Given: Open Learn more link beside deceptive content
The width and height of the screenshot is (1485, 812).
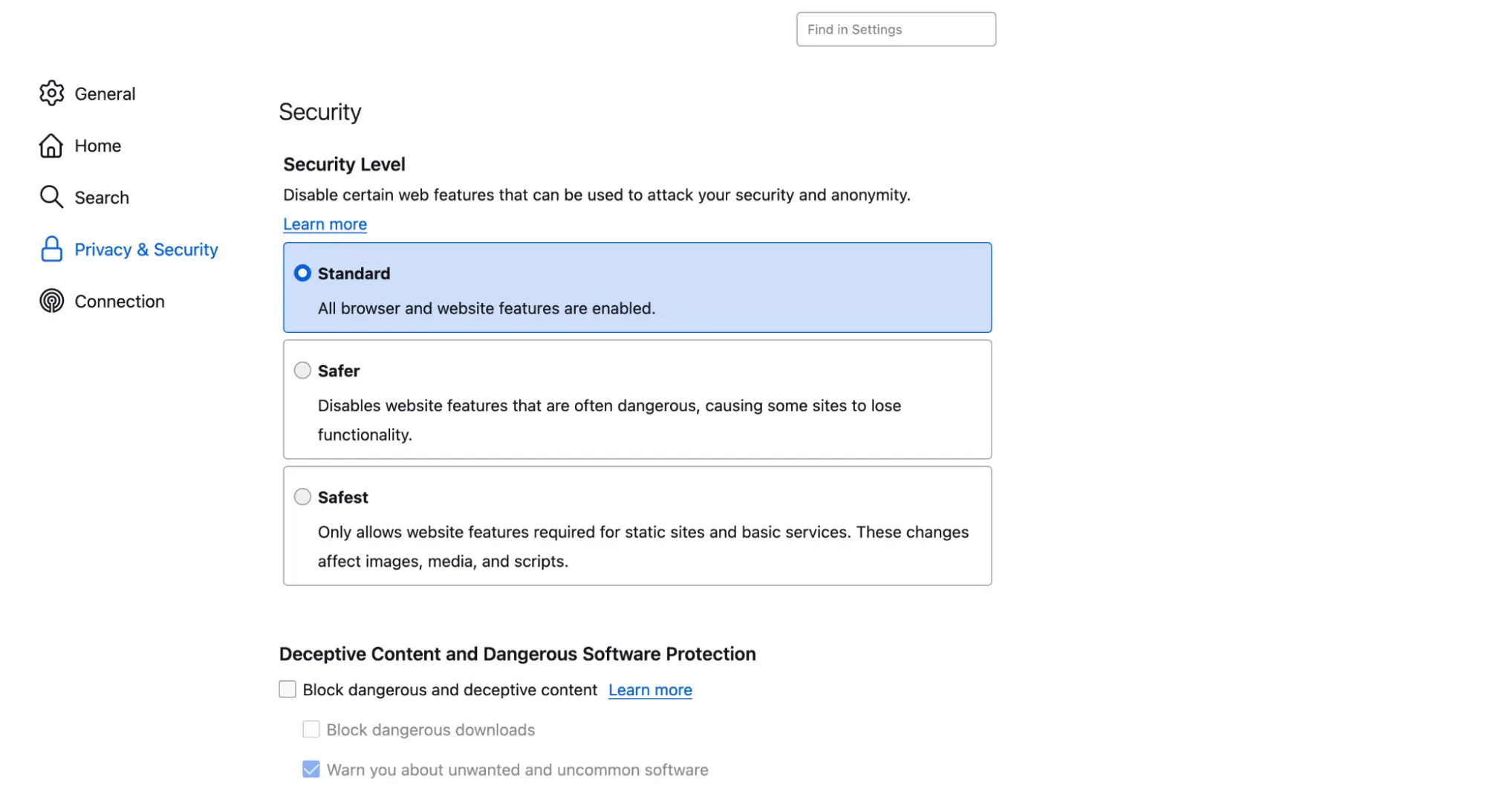Looking at the screenshot, I should [x=650, y=690].
